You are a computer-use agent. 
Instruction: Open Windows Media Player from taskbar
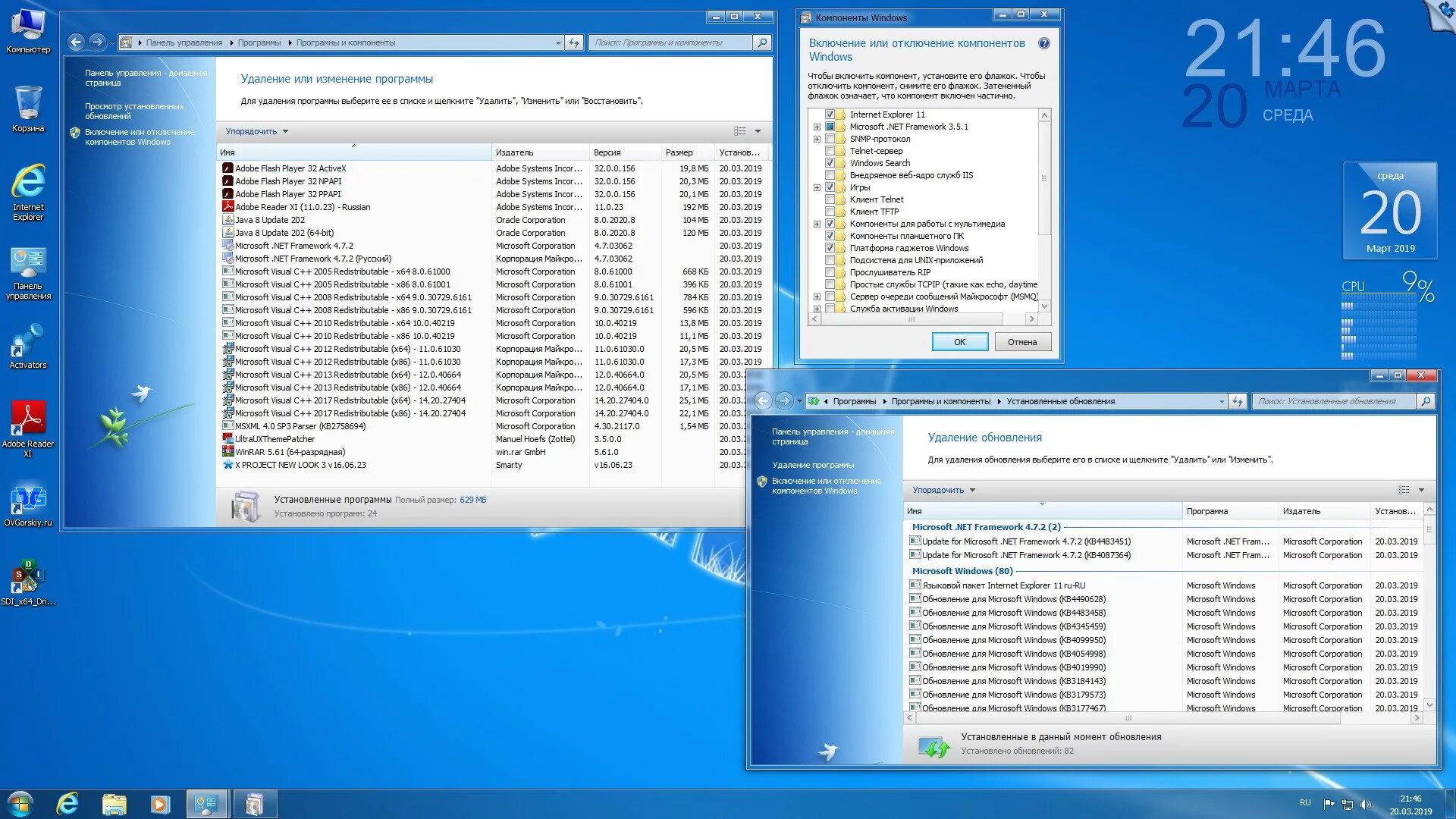click(160, 804)
